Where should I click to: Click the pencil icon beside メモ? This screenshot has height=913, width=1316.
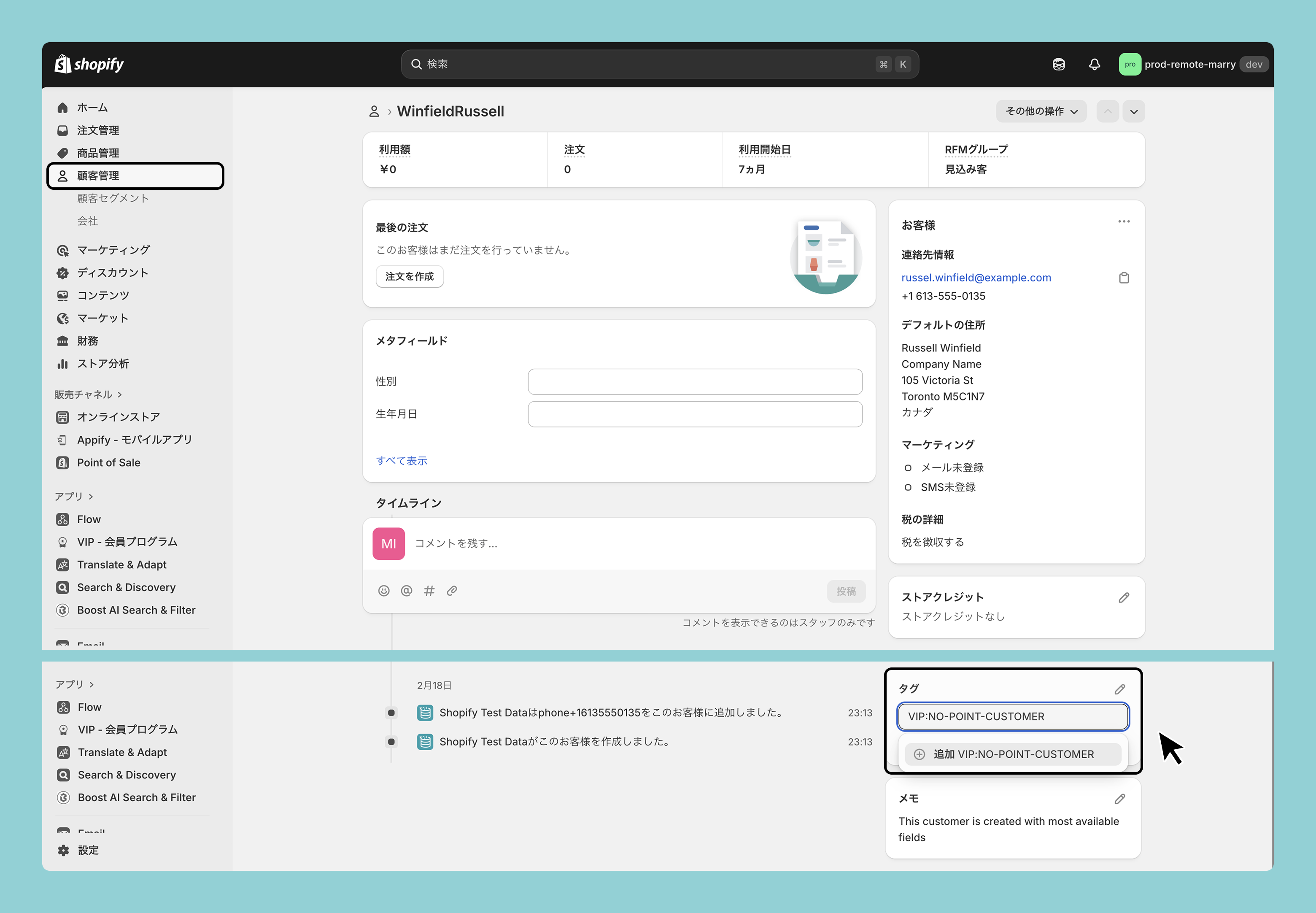point(1119,799)
